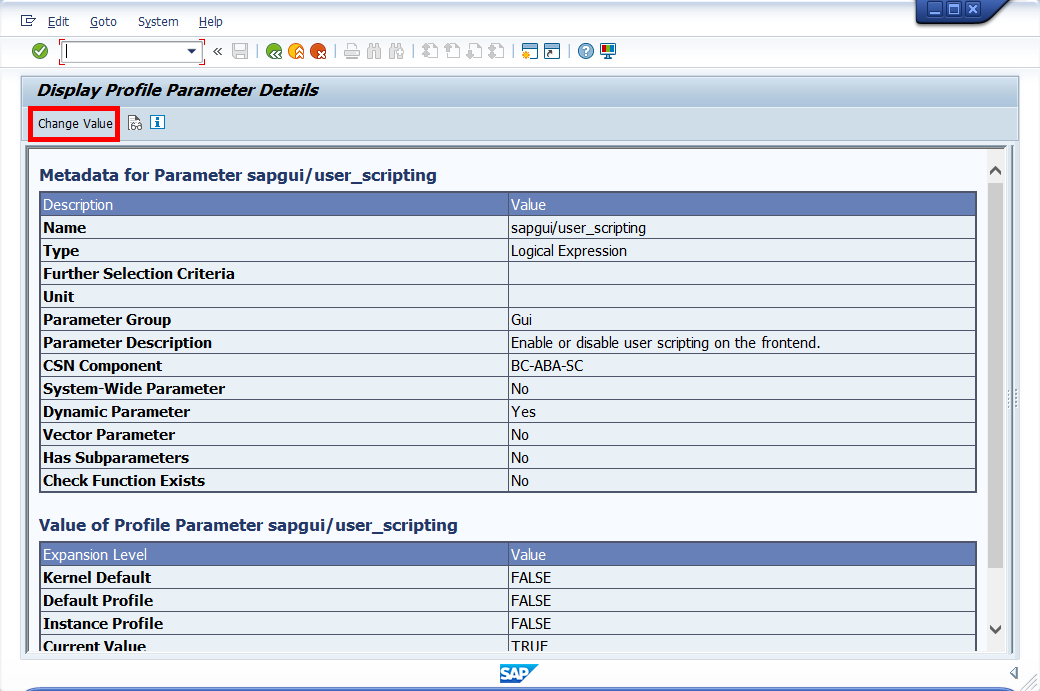Go to Previous Page icon
Screen dimensions: 1040x691
tap(452, 51)
